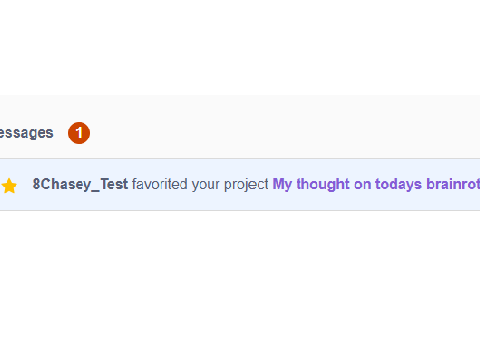Viewport: 480px width, 360px height.
Task: Click the word 'project' in the notification
Action: pyautogui.click(x=246, y=184)
